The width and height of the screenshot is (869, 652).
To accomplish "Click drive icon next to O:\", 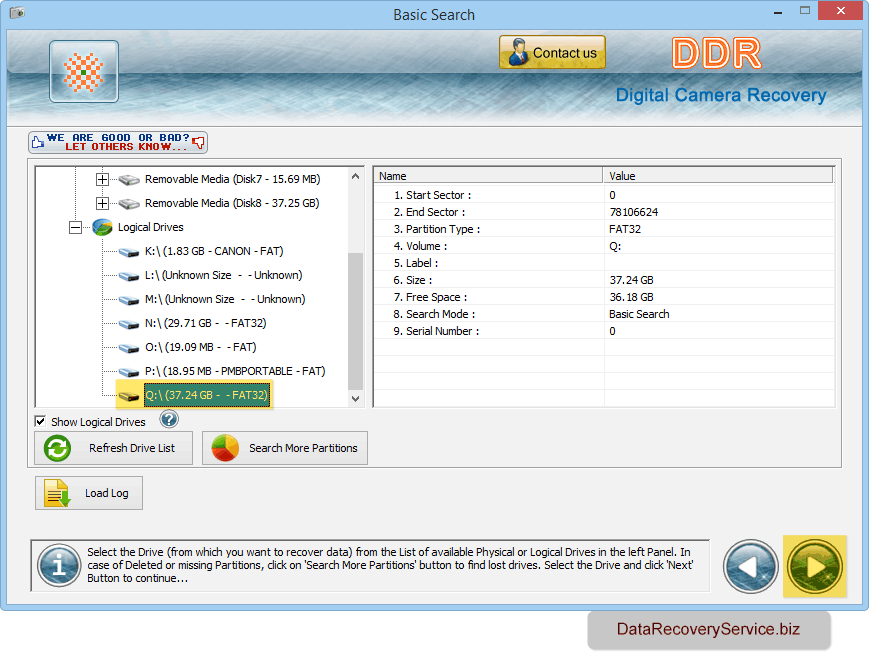I will click(129, 348).
